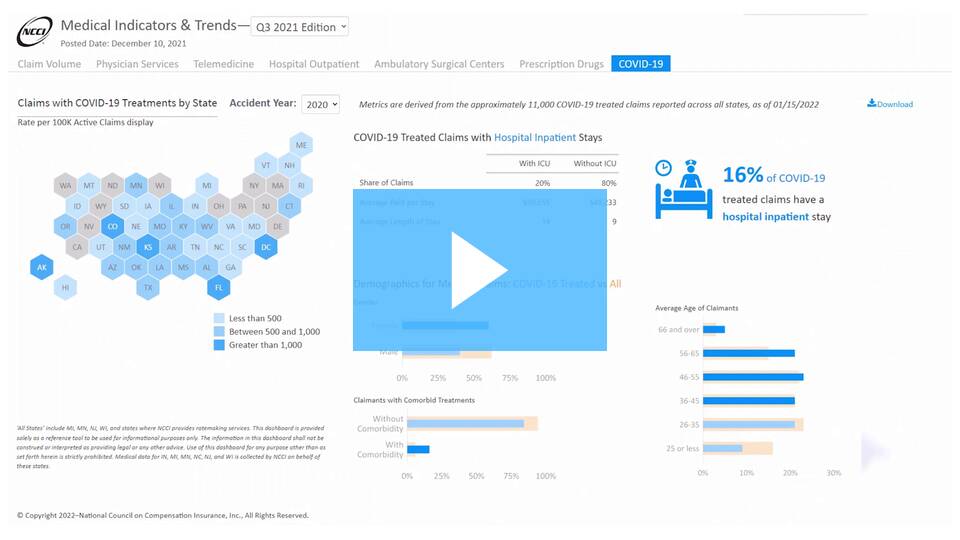Click the NCCI logo
Screen dimensions: 960x540
point(34,32)
